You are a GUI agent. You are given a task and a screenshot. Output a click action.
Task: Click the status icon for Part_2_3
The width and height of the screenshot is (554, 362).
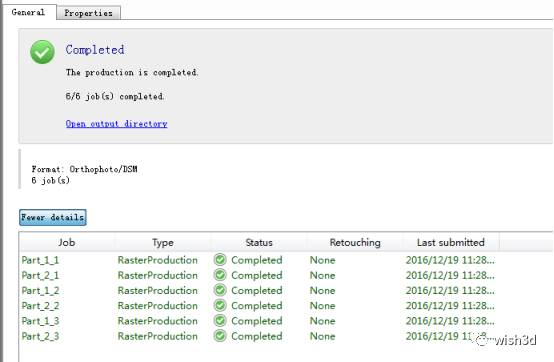click(220, 336)
